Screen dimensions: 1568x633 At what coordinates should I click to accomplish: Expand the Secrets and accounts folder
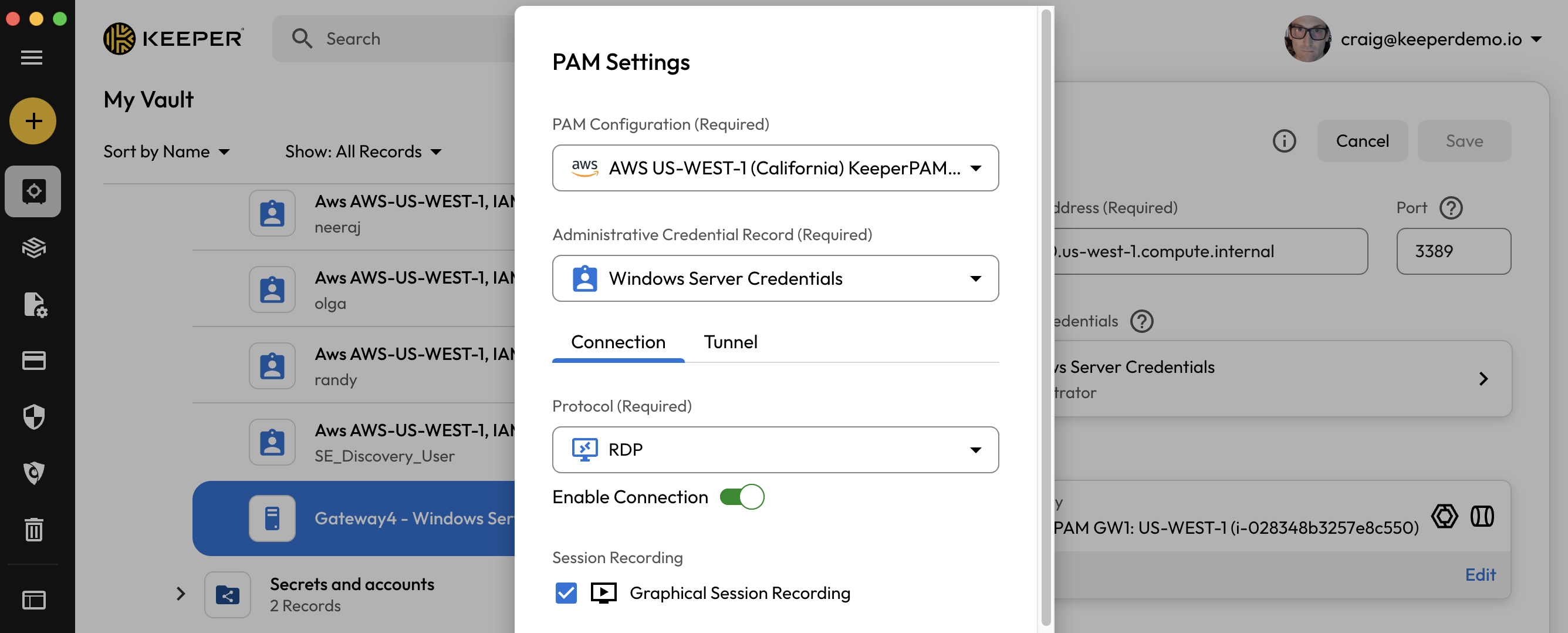tap(180, 594)
